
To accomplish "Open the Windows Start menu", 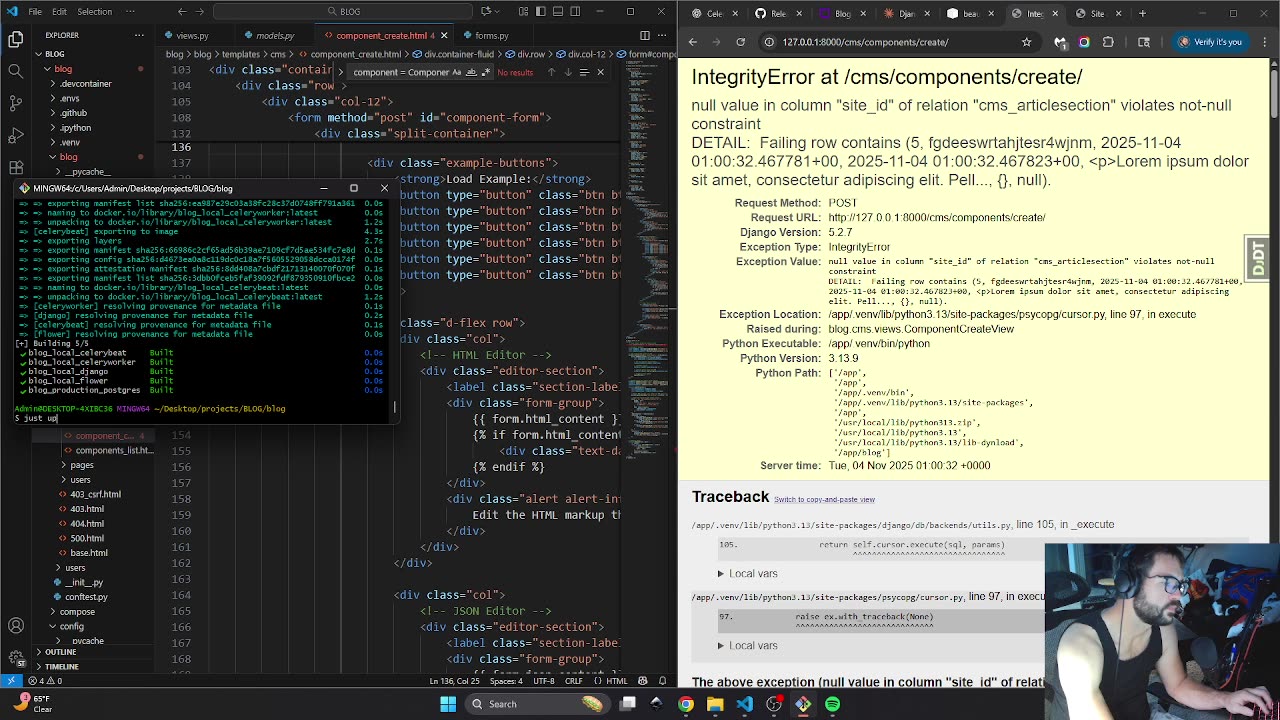I will [448, 704].
